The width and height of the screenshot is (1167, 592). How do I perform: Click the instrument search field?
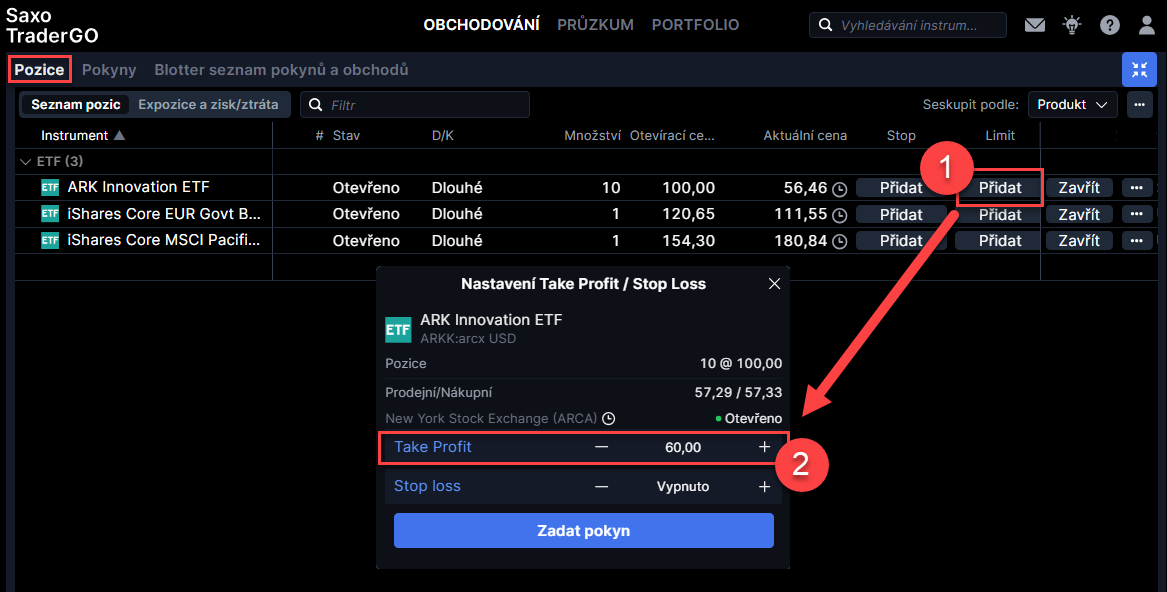(908, 25)
